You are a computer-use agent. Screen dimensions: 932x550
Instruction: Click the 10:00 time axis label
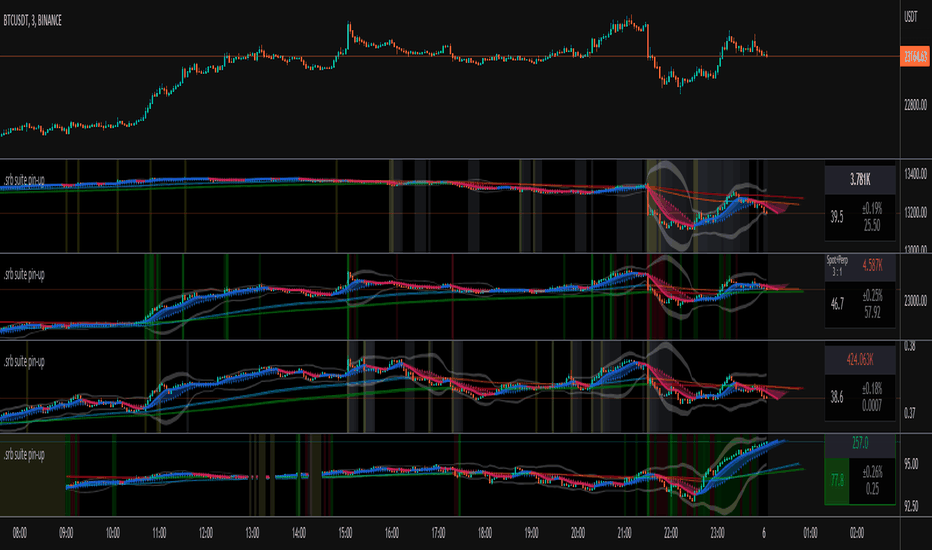[112, 533]
